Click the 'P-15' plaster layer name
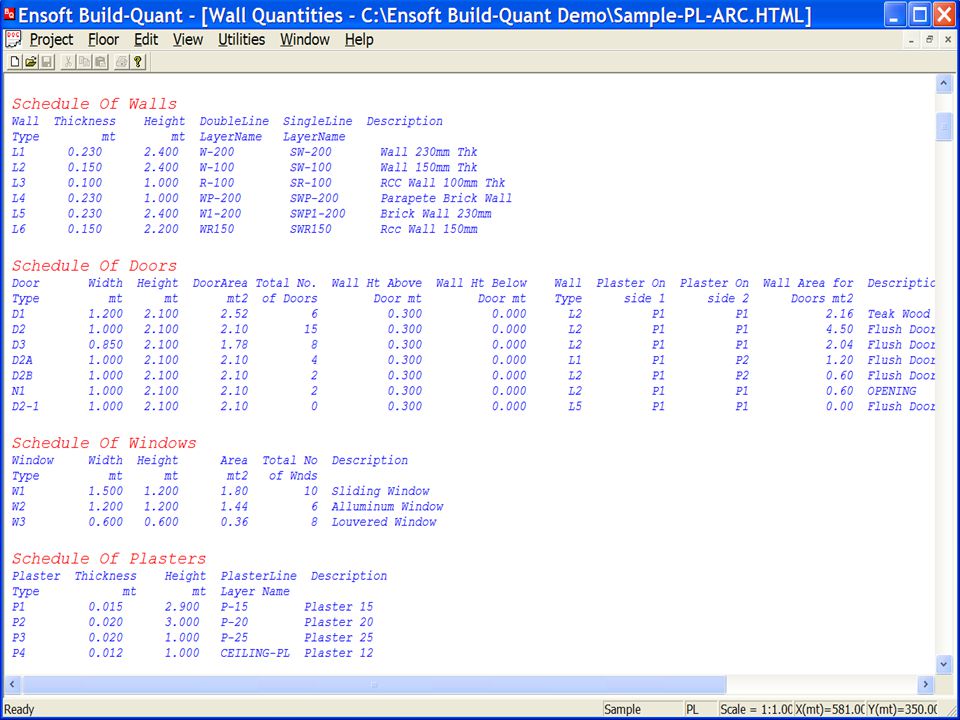The image size is (960, 720). [x=234, y=607]
